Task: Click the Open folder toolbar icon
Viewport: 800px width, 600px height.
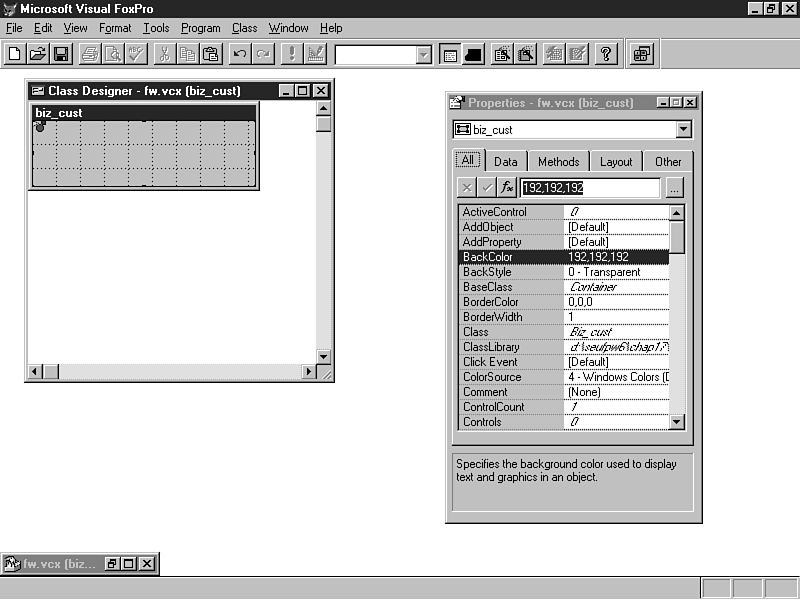Action: point(38,54)
